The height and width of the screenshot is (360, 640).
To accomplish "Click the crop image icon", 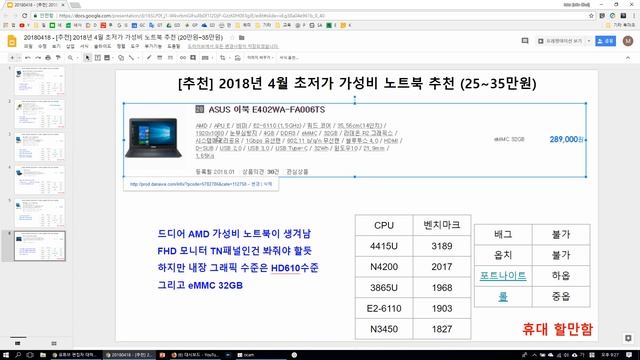I will (x=222, y=58).
